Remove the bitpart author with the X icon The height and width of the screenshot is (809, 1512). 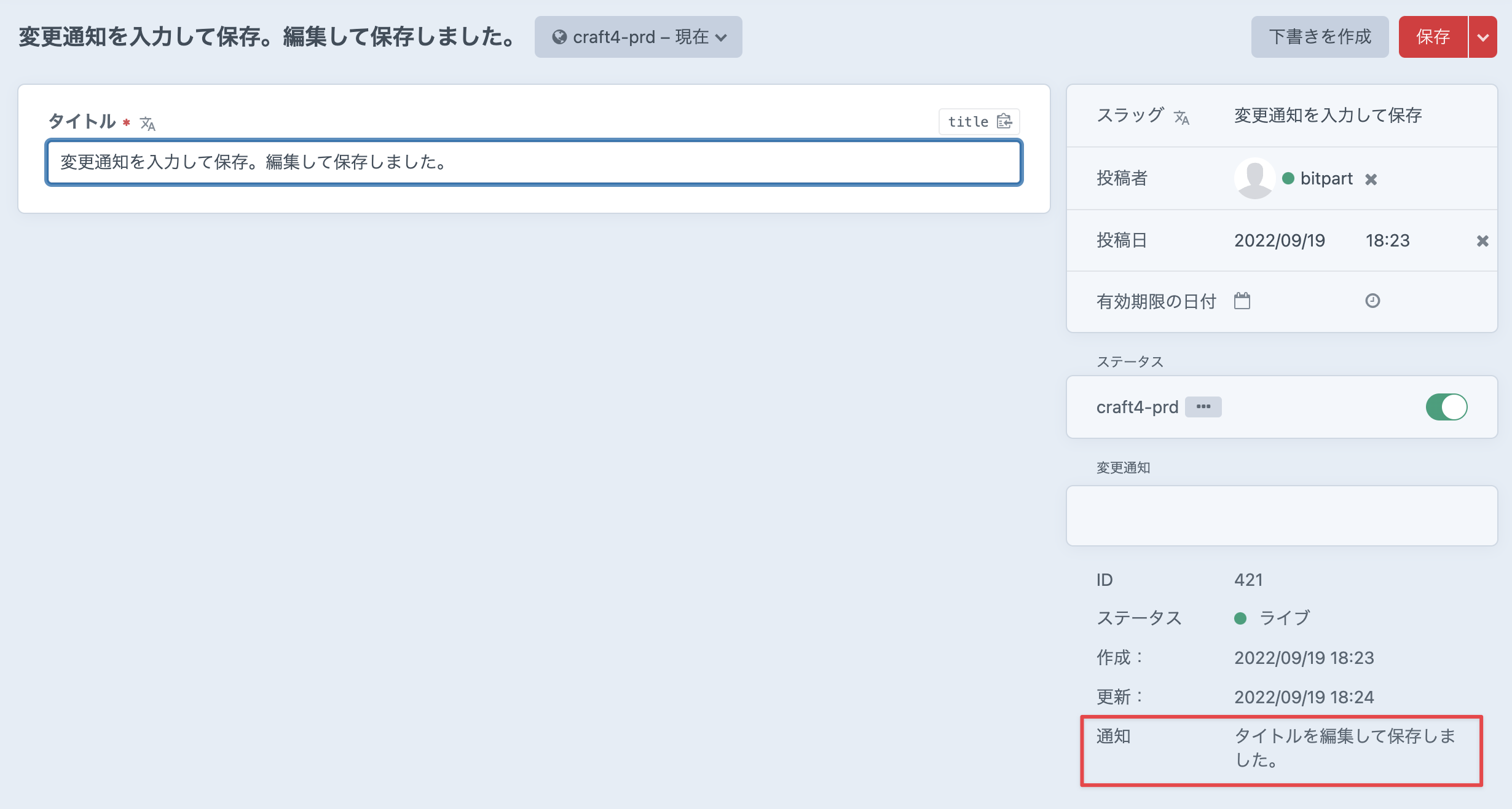click(x=1372, y=179)
